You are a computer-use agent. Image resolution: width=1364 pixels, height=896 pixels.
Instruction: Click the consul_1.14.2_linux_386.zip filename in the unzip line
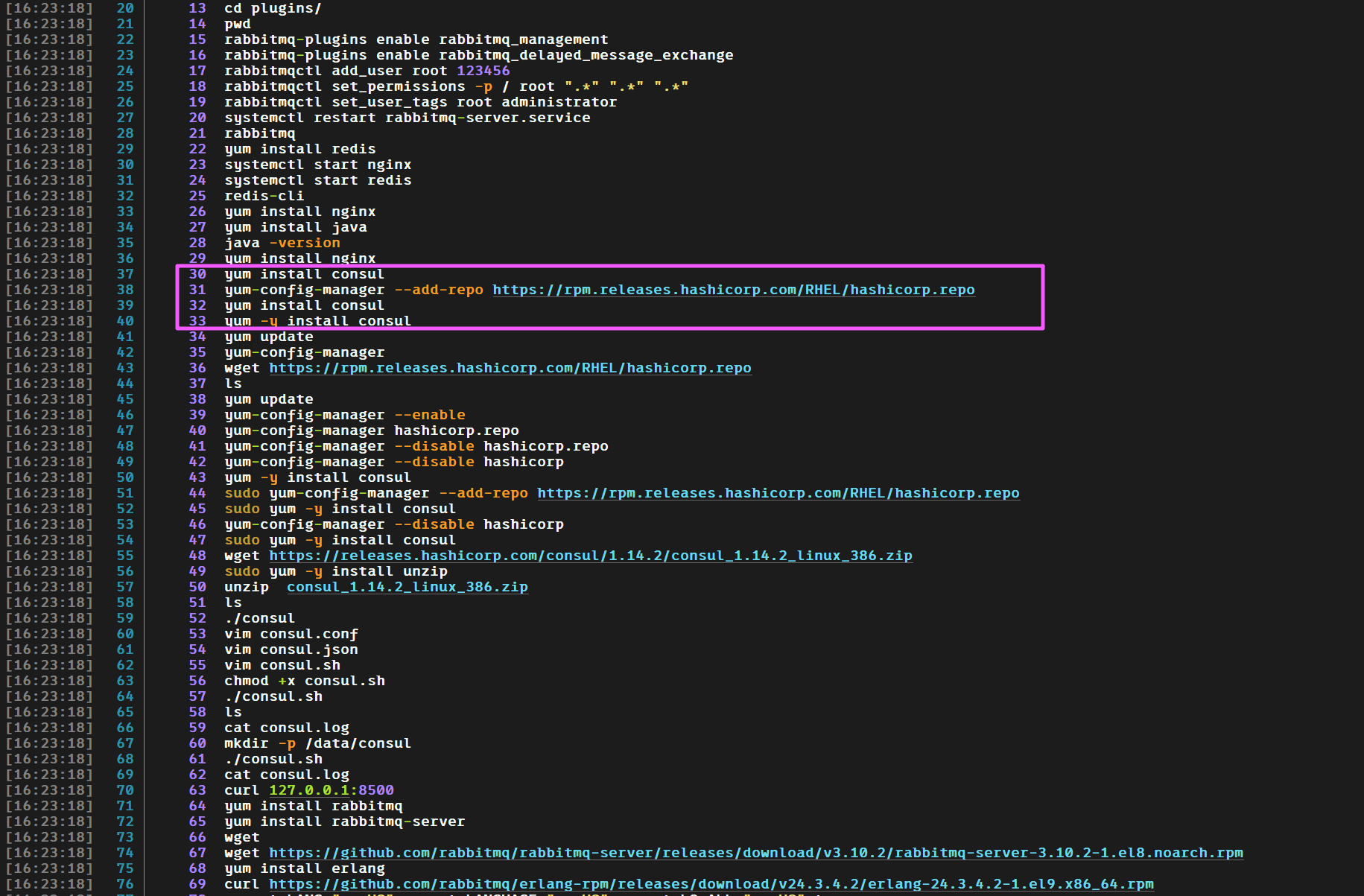click(x=407, y=587)
